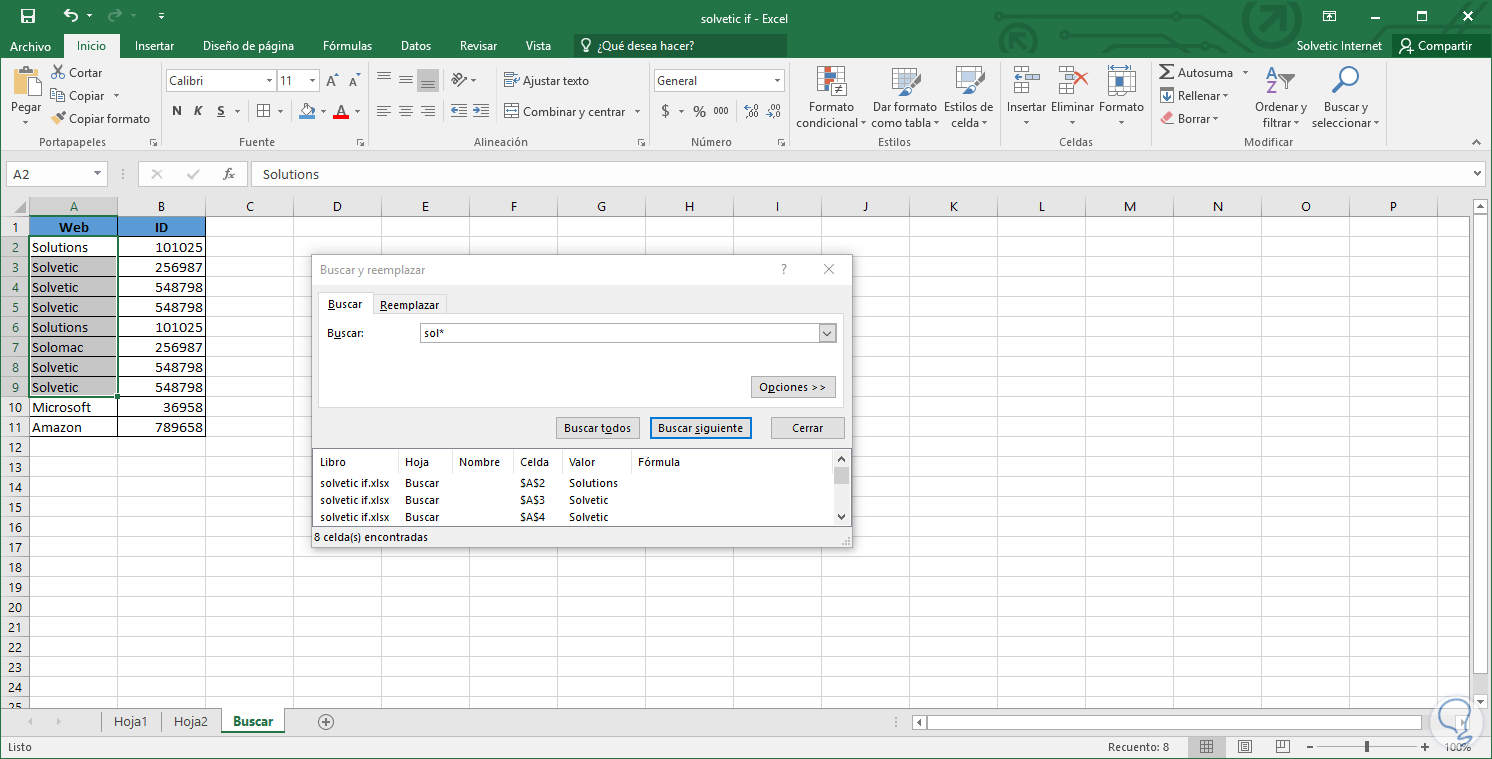Open the Fórmulas ribbon tab
This screenshot has height=759, width=1492.
click(347, 45)
